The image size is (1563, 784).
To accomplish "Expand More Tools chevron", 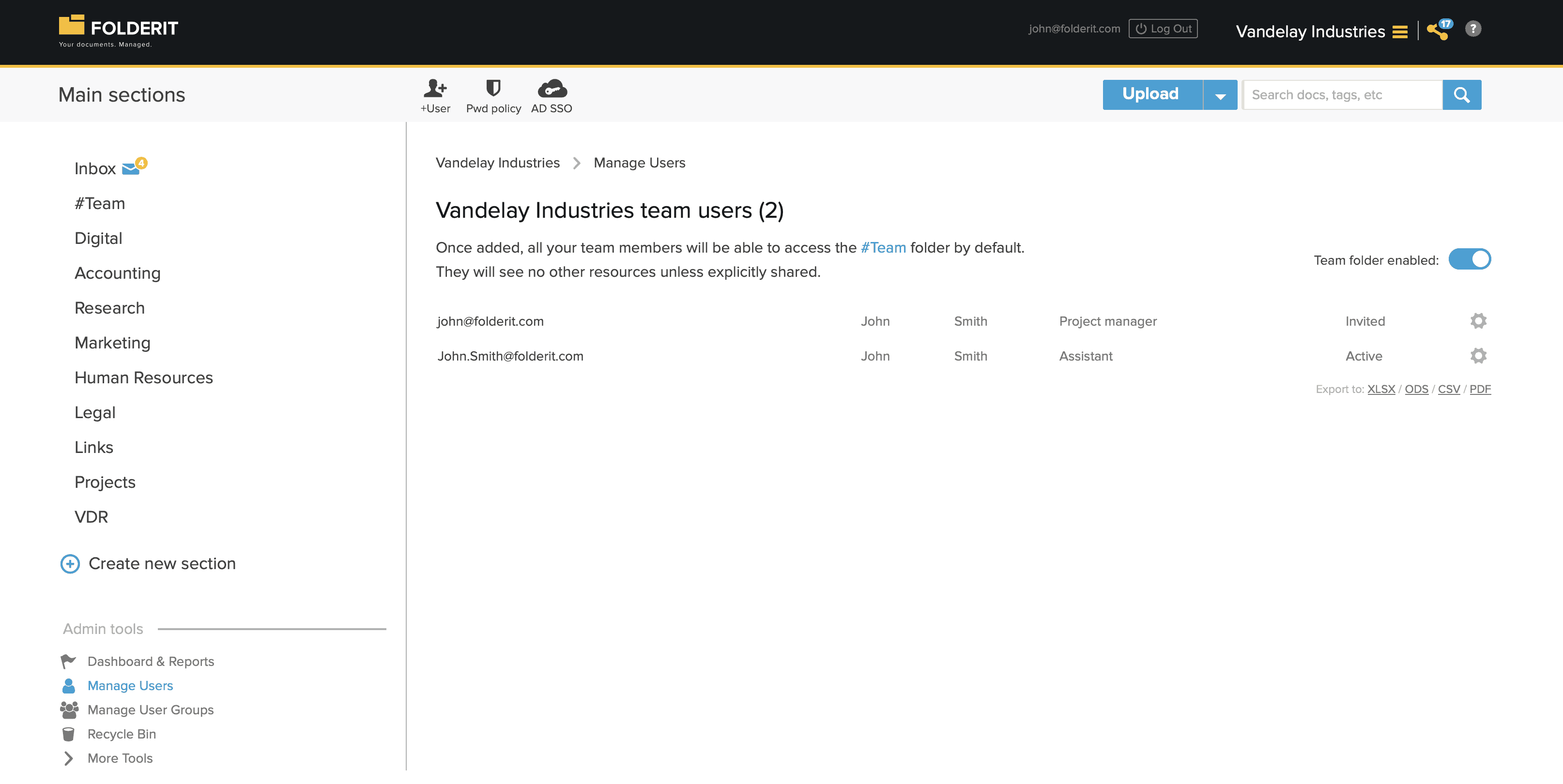I will click(69, 758).
